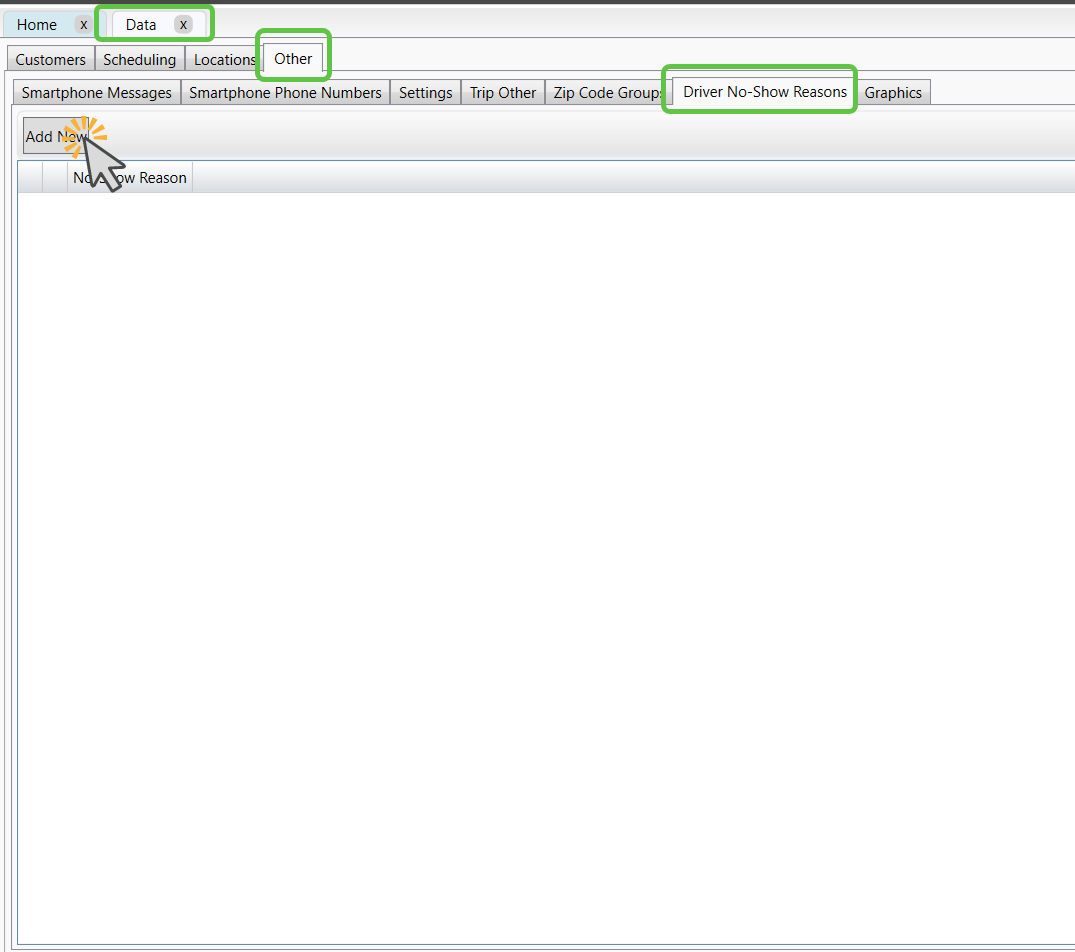This screenshot has height=952, width=1075.
Task: Open the Graphics sub-tab
Action: coord(892,93)
